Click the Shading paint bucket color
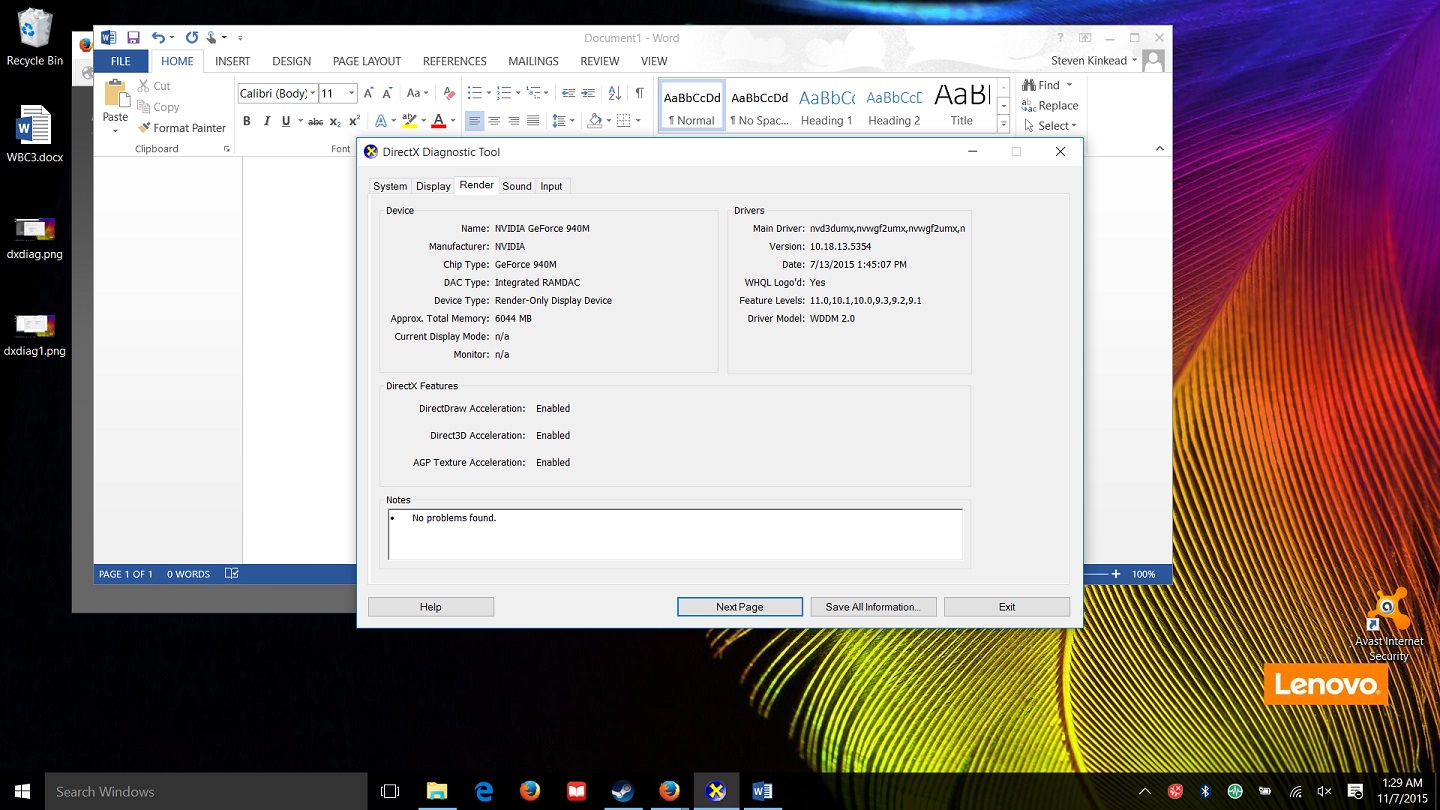The height and width of the screenshot is (810, 1440). point(594,121)
